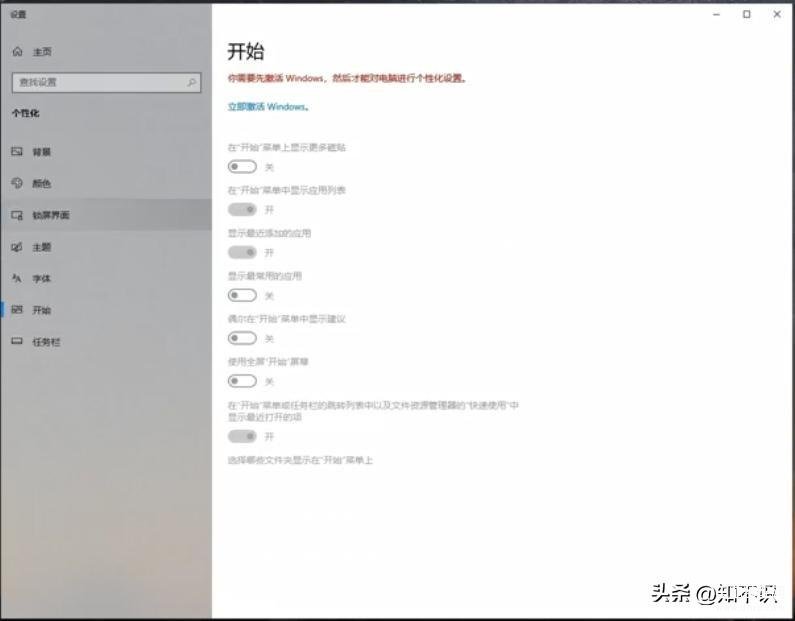Toggle 显示最常用的应用 switch
Screen dimensions: 795x621
[242, 295]
